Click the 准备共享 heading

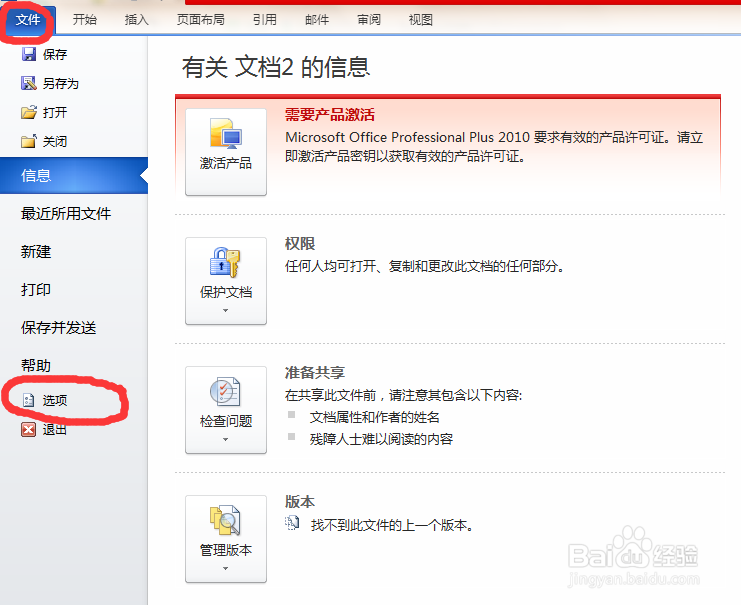(x=314, y=372)
